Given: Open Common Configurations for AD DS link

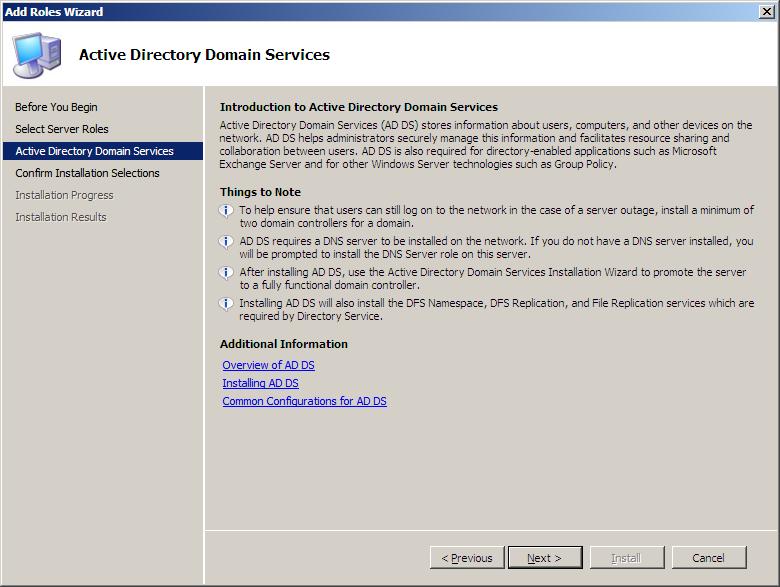Looking at the screenshot, I should pos(304,401).
